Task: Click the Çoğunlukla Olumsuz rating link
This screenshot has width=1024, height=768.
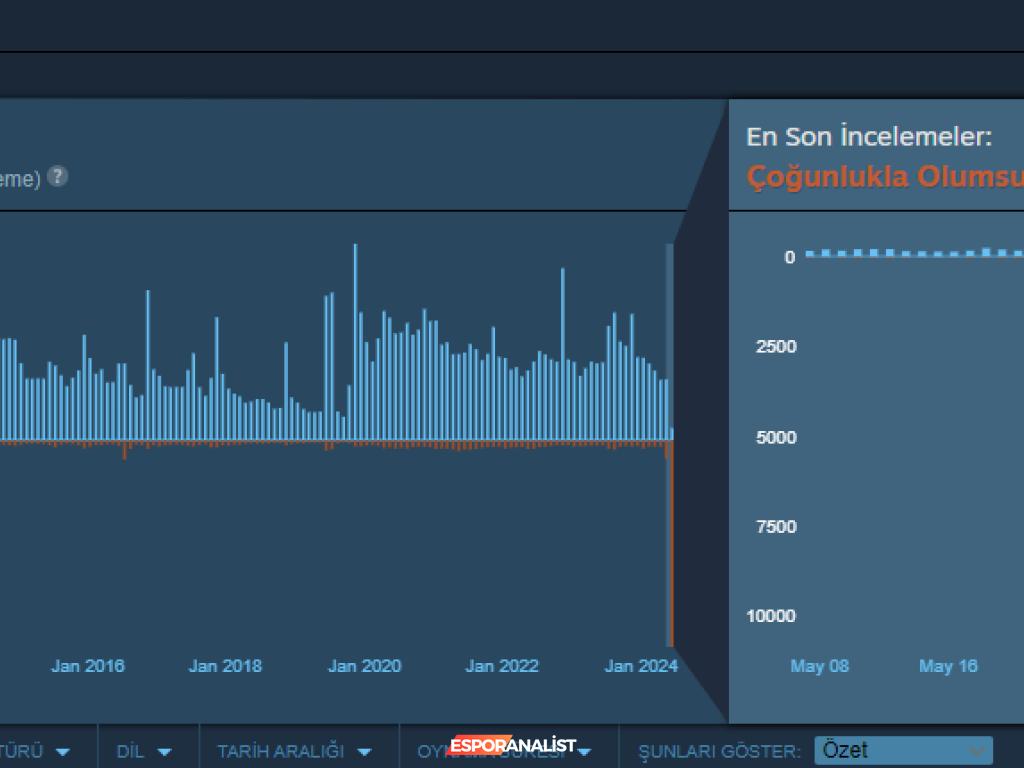Action: (884, 177)
